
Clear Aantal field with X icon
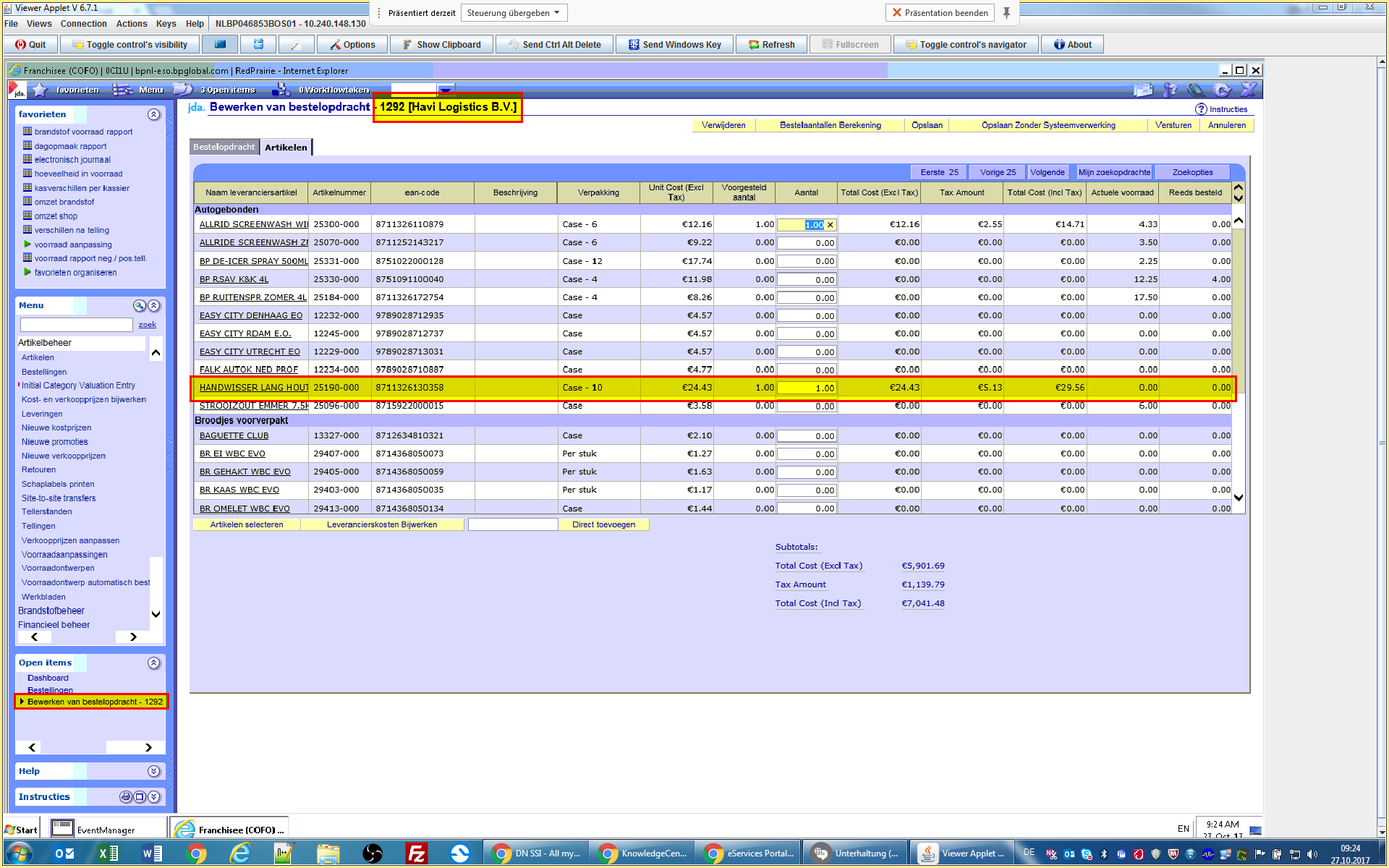pyautogui.click(x=830, y=225)
